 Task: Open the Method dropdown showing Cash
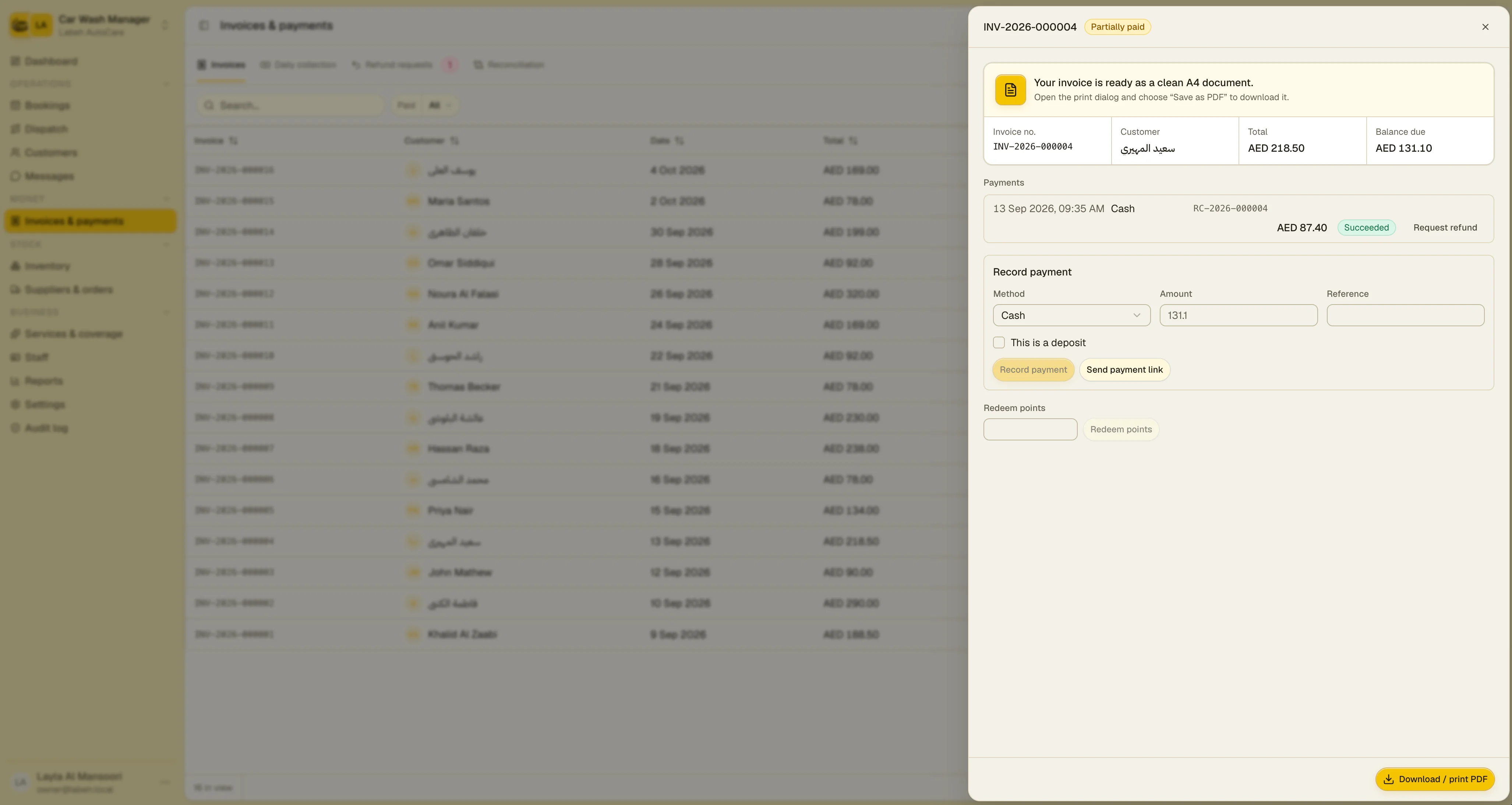[1071, 315]
